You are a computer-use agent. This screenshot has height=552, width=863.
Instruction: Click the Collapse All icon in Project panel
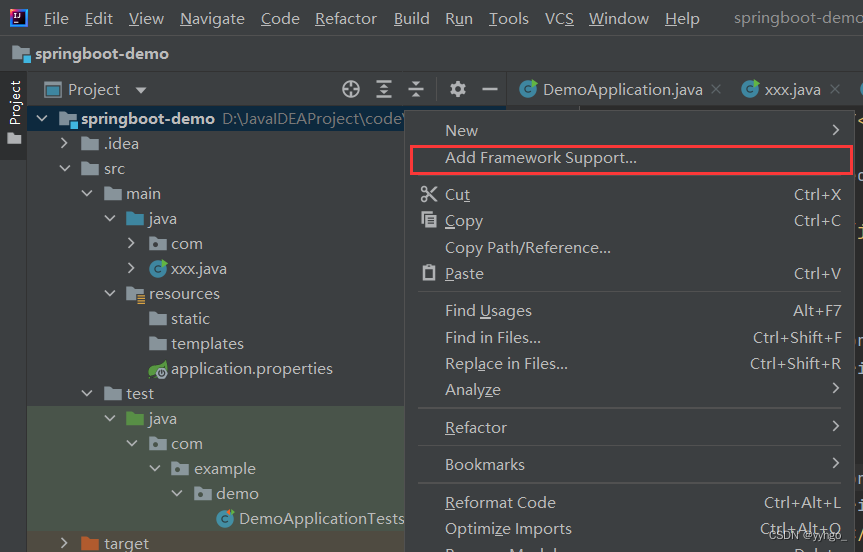pos(416,89)
